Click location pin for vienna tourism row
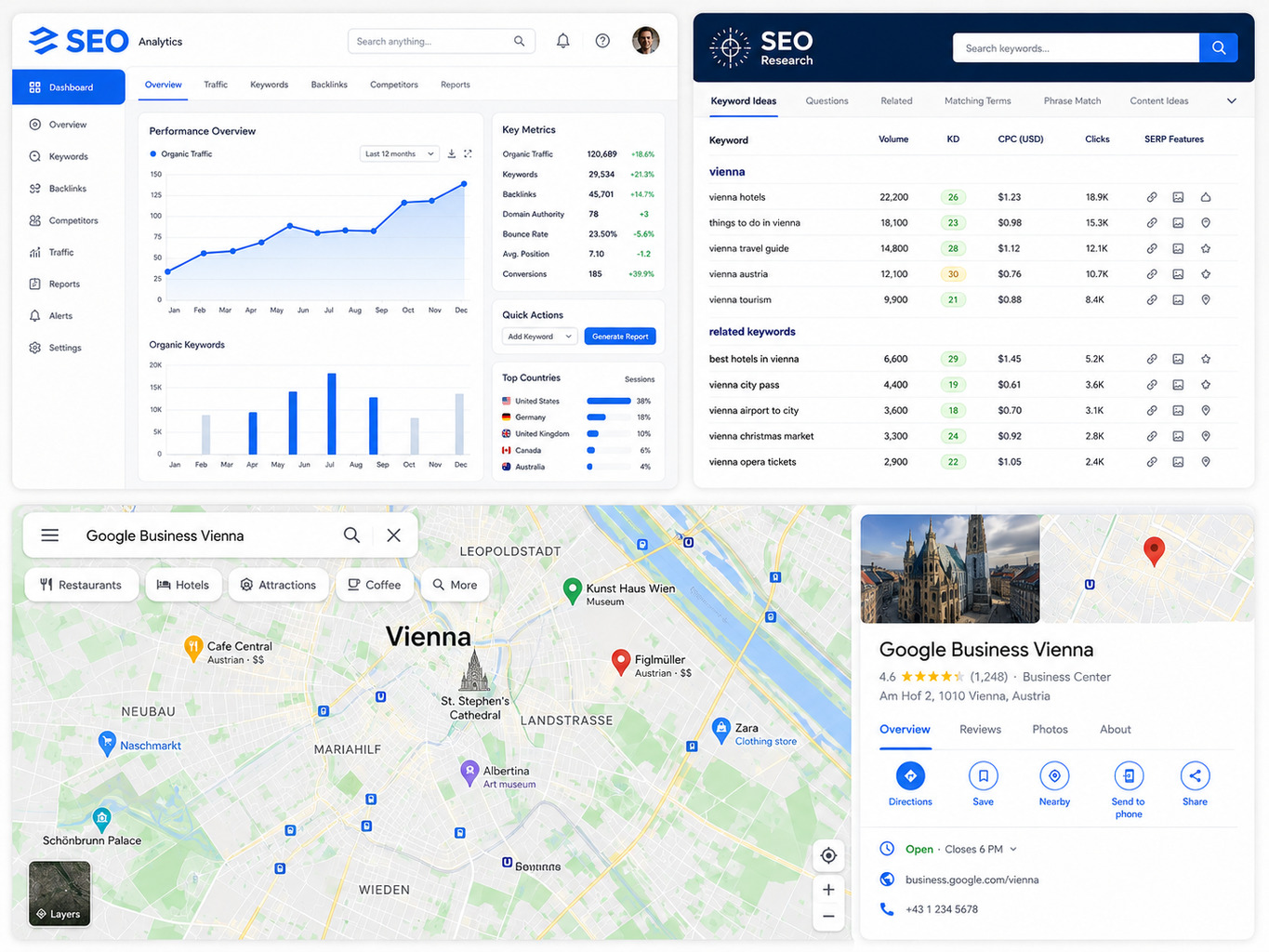The height and width of the screenshot is (952, 1269). pyautogui.click(x=1206, y=299)
